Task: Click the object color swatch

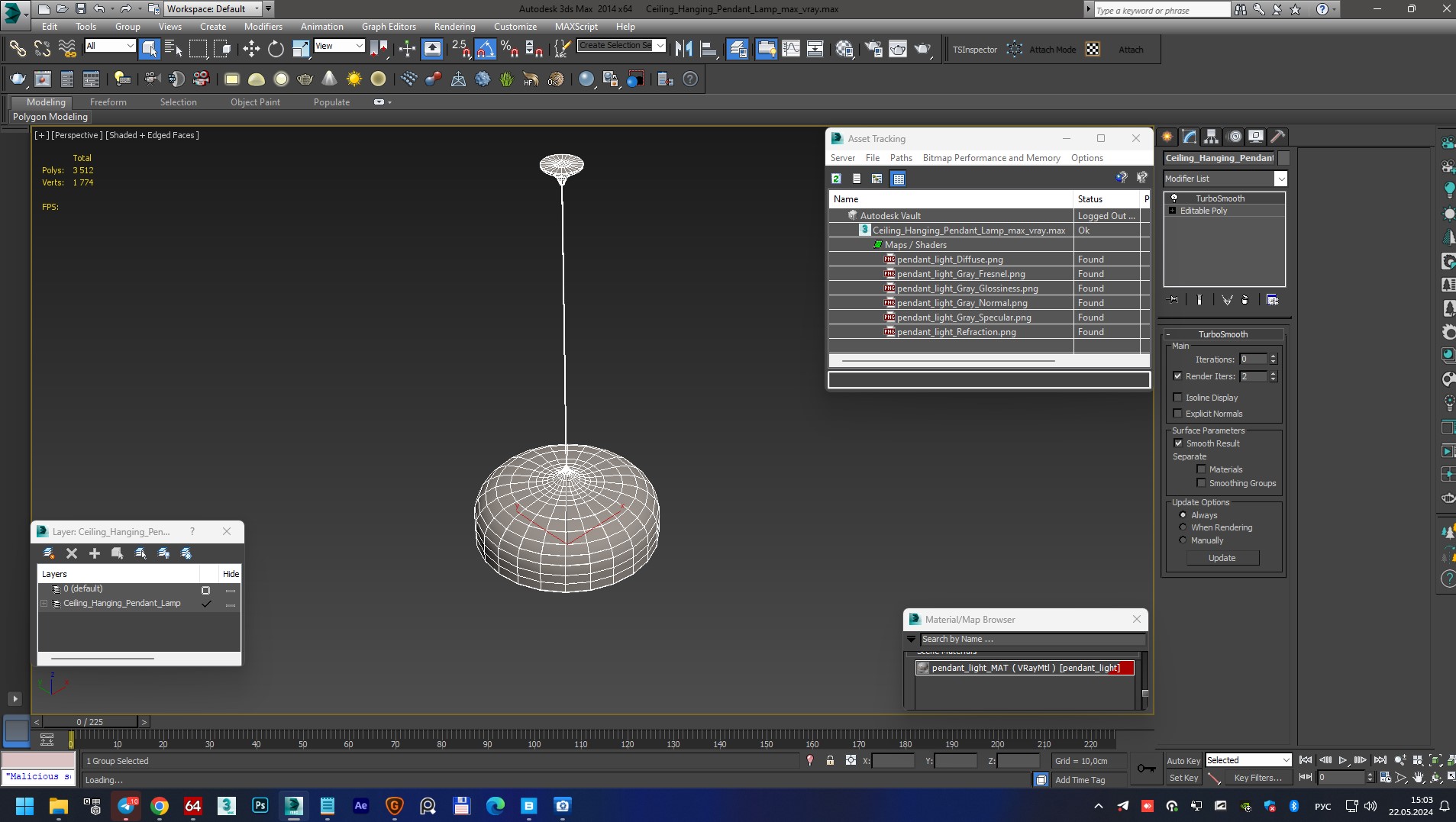Action: (1283, 158)
